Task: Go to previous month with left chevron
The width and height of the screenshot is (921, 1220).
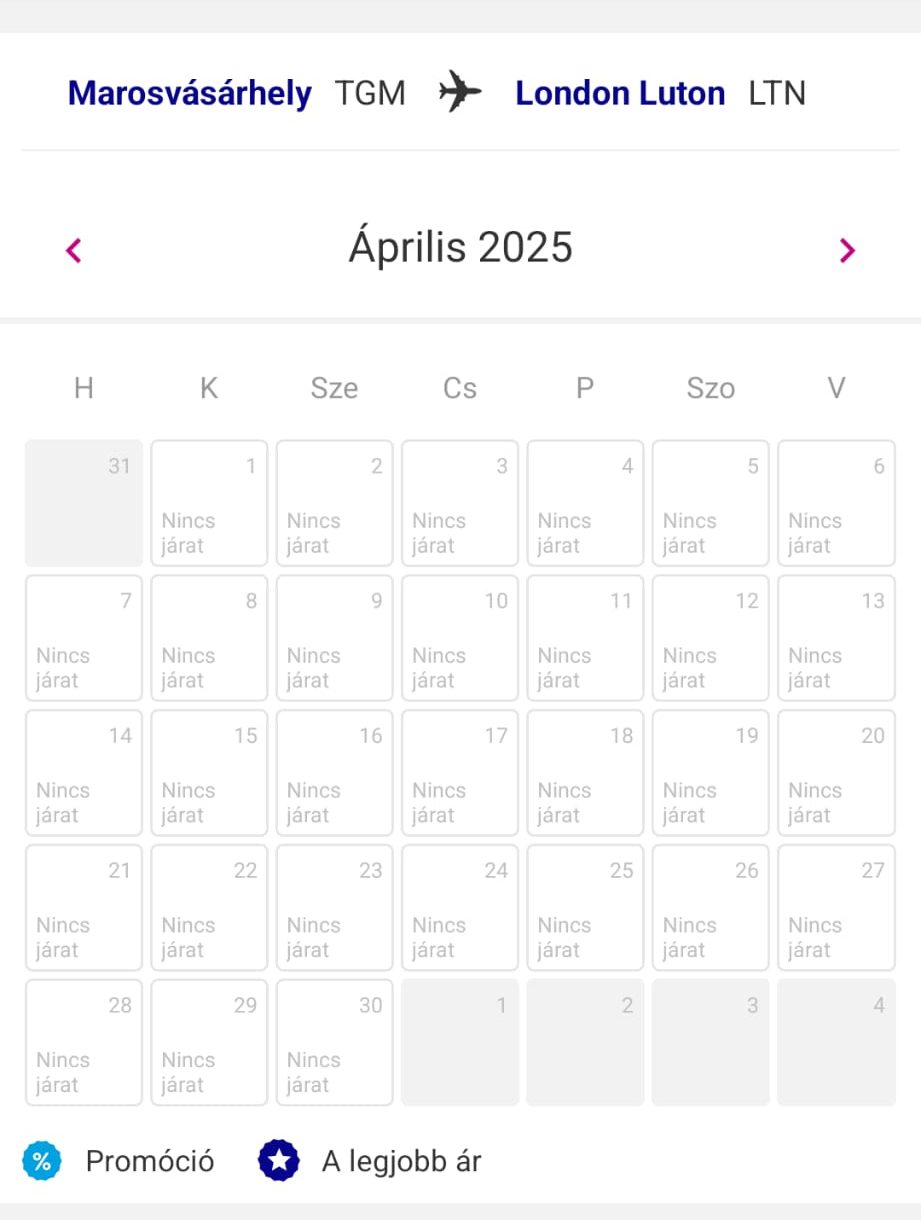Action: click(x=73, y=250)
